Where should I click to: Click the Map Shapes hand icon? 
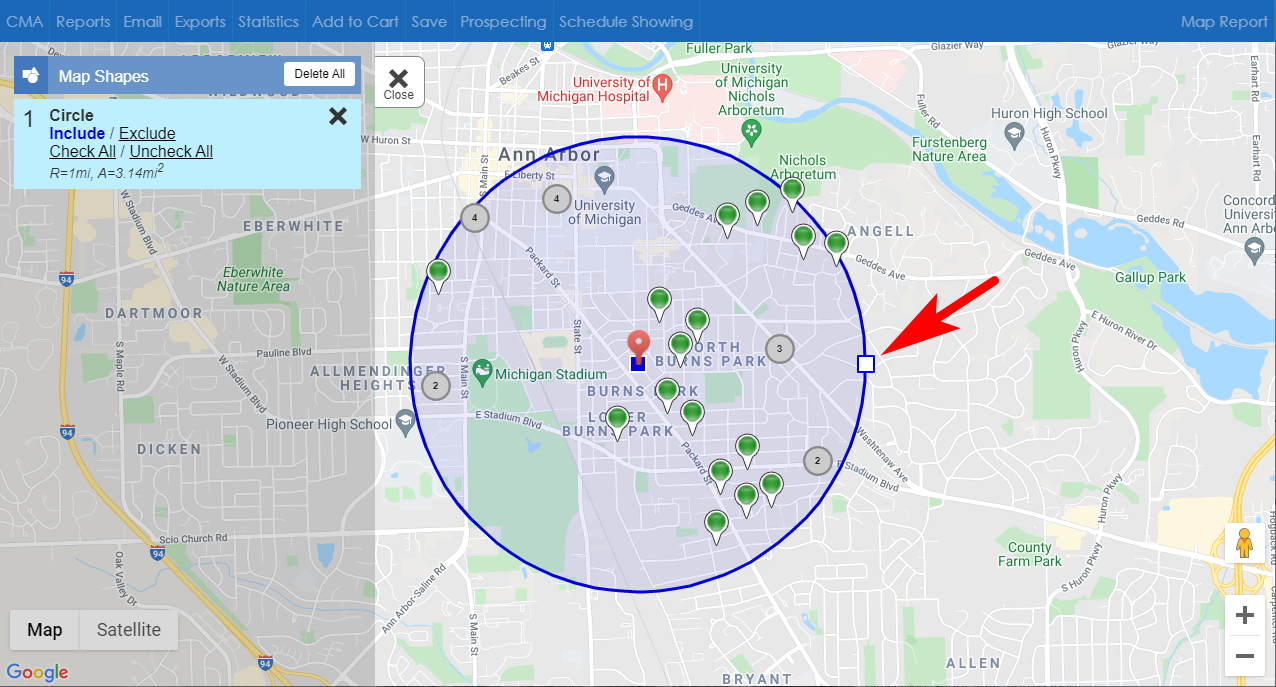[31, 75]
